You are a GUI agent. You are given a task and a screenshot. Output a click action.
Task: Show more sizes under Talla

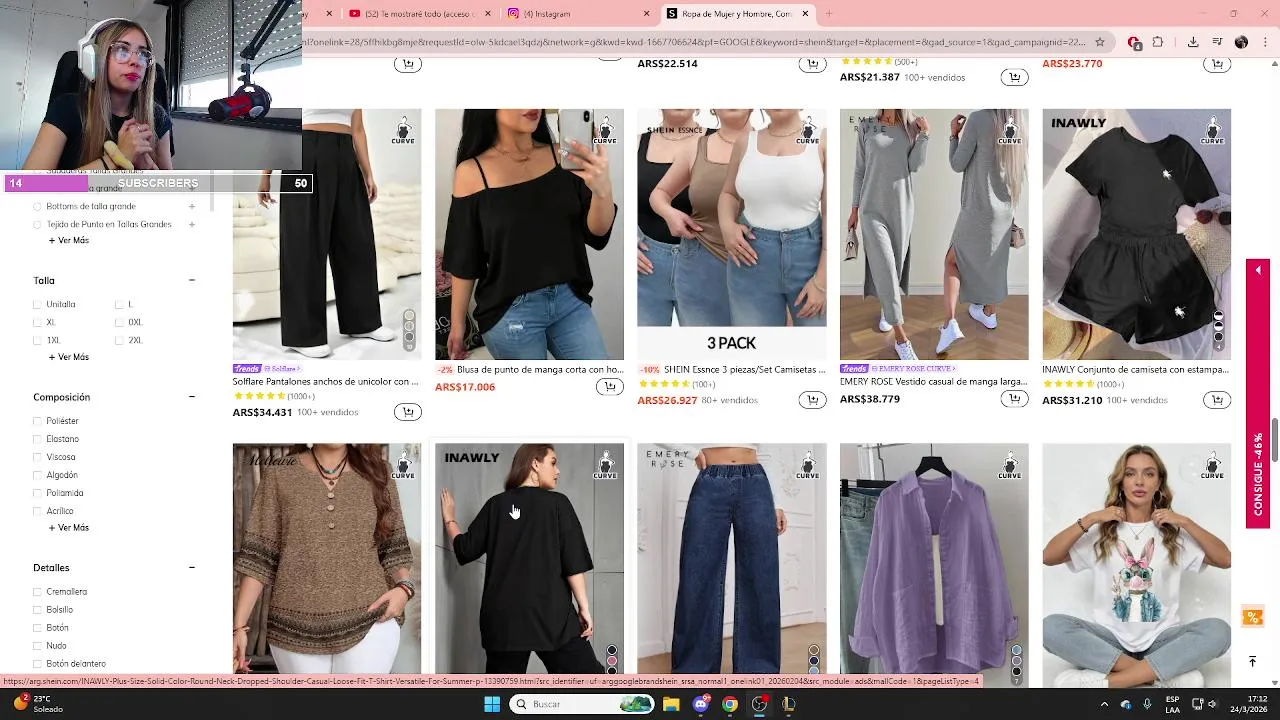point(69,357)
